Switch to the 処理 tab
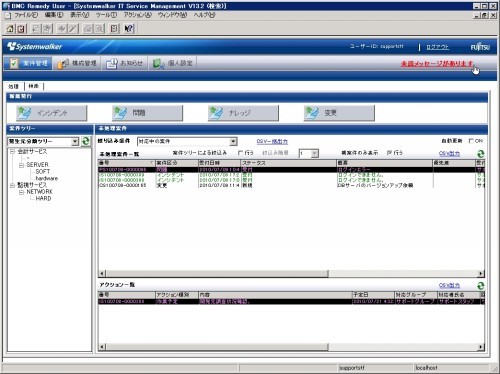This screenshot has width=500, height=374. tap(13, 86)
